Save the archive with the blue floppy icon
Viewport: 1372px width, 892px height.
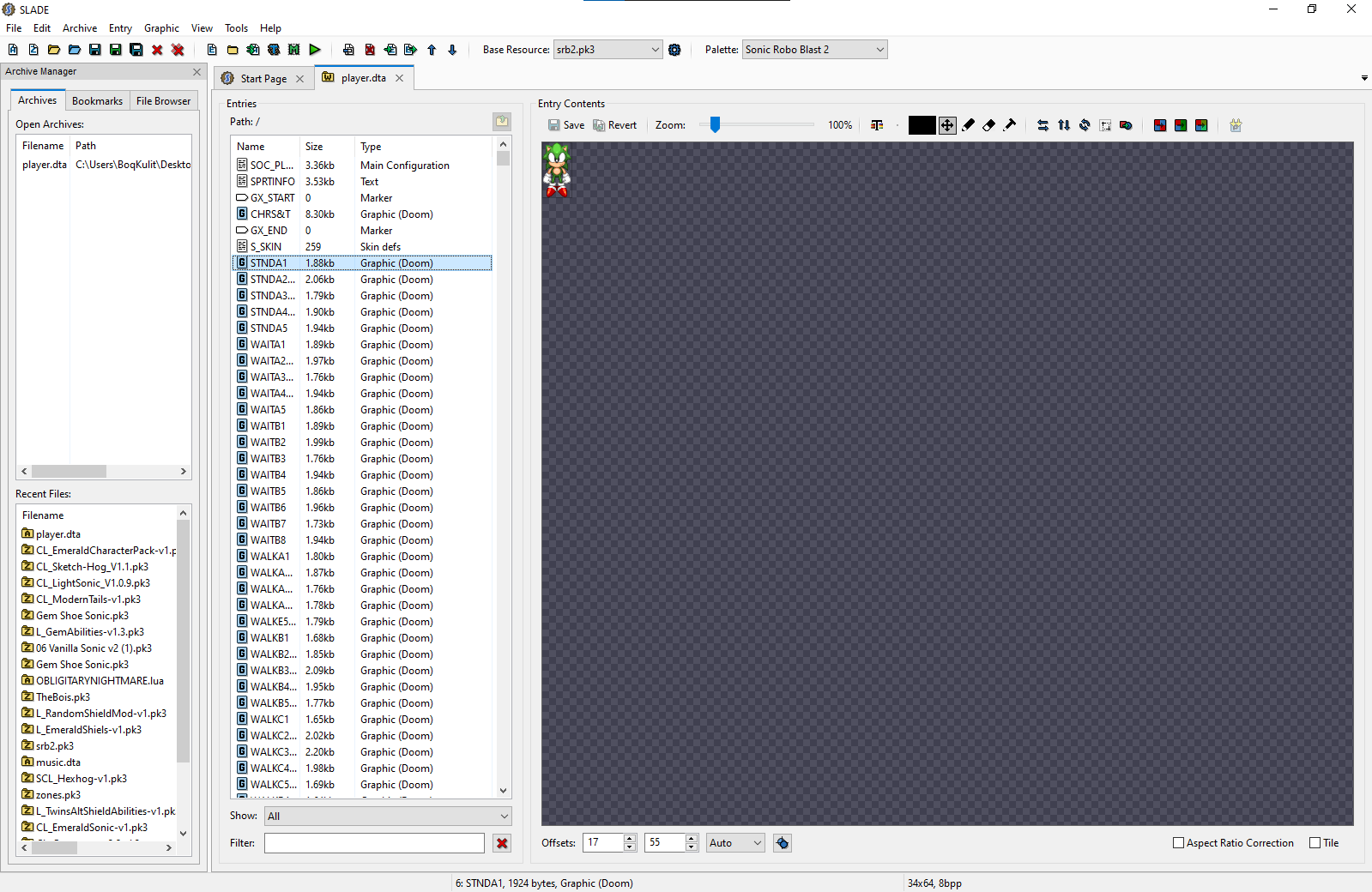tap(95, 50)
